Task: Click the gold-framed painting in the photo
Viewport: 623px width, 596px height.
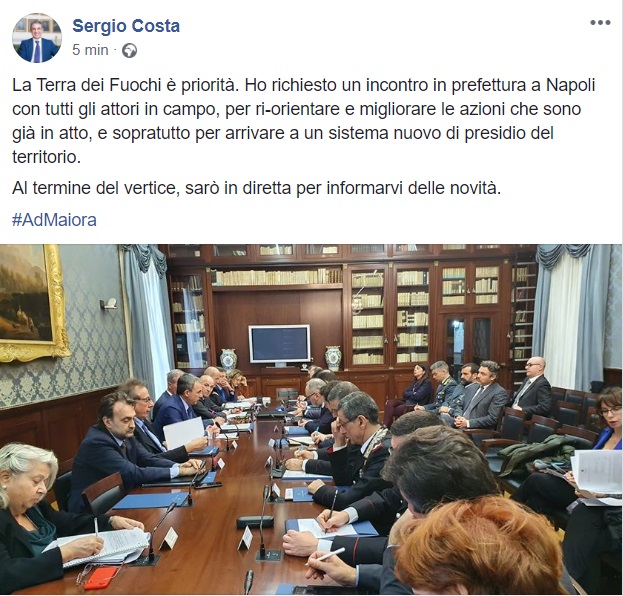Action: click(x=34, y=303)
